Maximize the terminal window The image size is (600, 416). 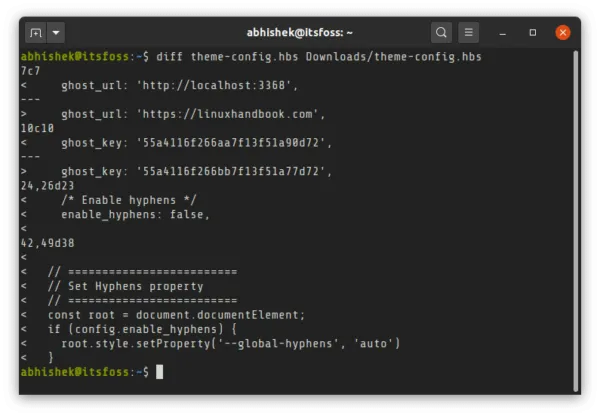[x=534, y=32]
